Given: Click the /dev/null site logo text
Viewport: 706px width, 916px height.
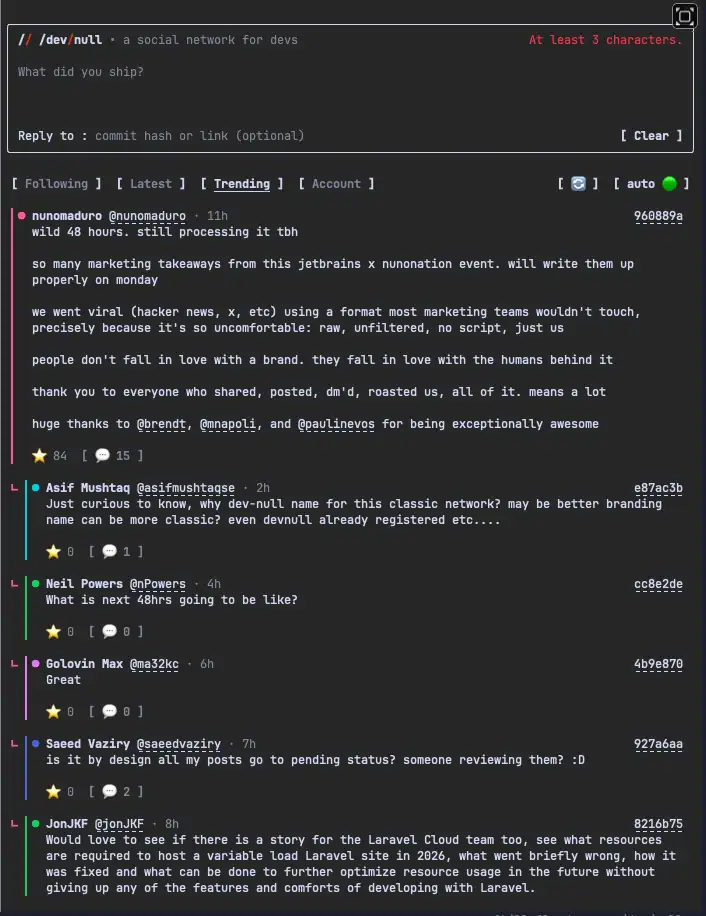Looking at the screenshot, I should pyautogui.click(x=60, y=40).
